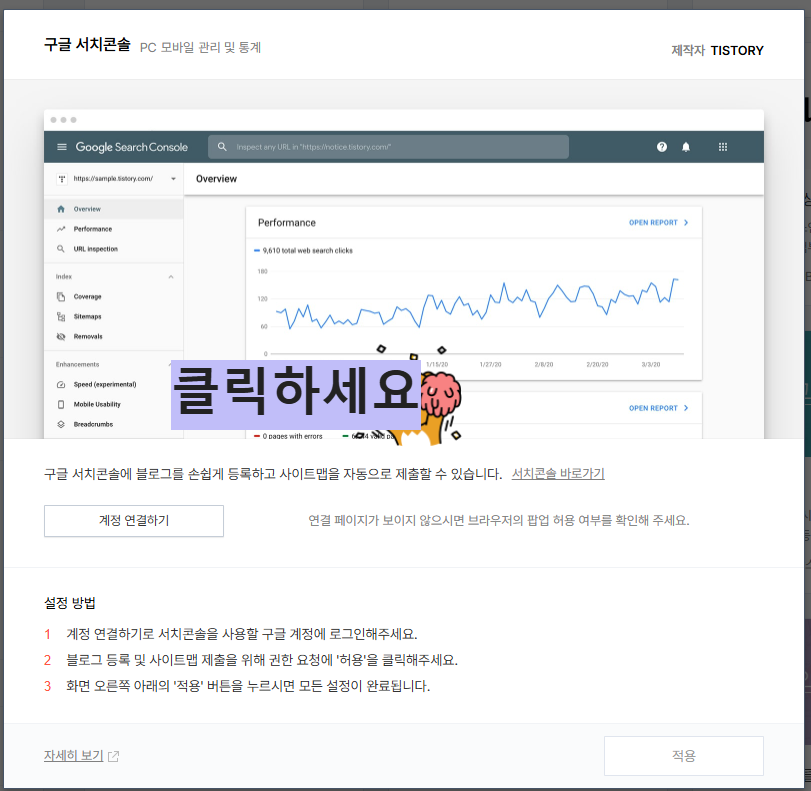The width and height of the screenshot is (811, 791).
Task: Select the Removals eye-slash icon in sidebar
Action: (x=61, y=336)
